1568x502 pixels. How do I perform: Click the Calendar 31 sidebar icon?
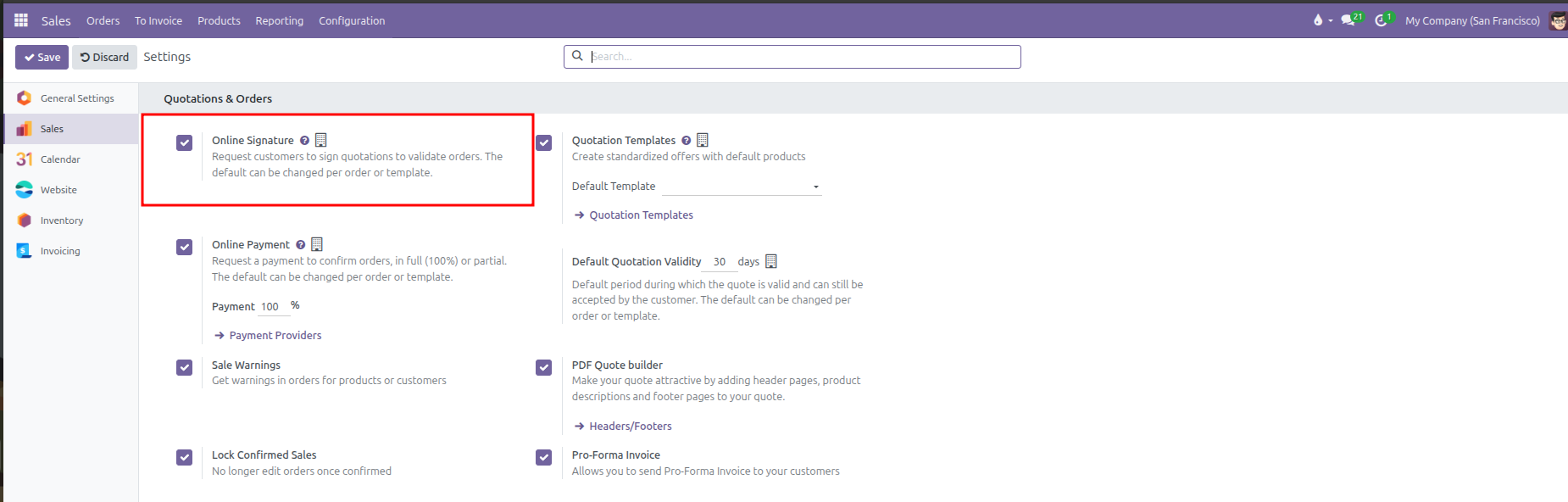[25, 159]
